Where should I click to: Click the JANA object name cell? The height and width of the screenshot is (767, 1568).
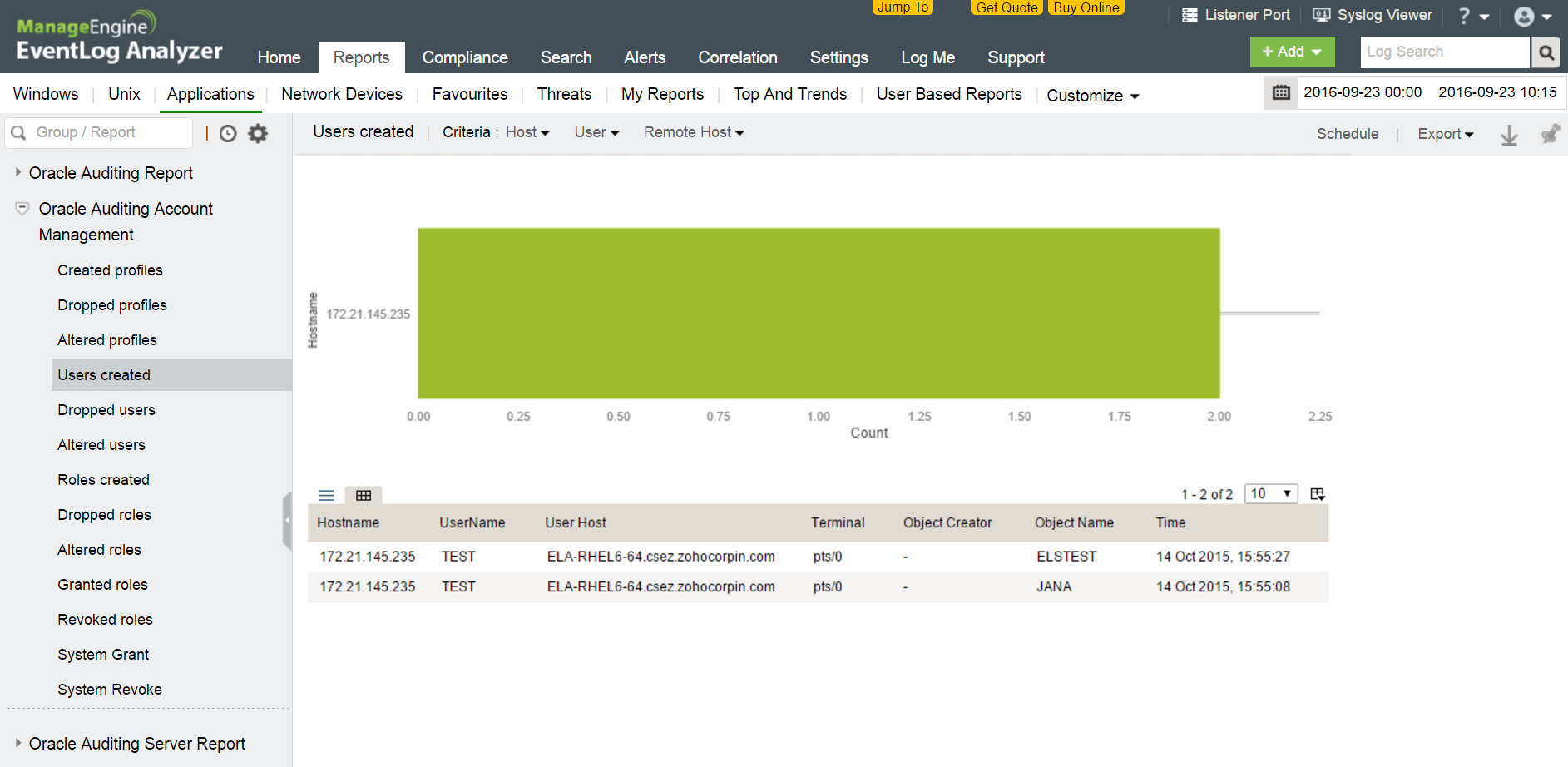click(x=1054, y=586)
